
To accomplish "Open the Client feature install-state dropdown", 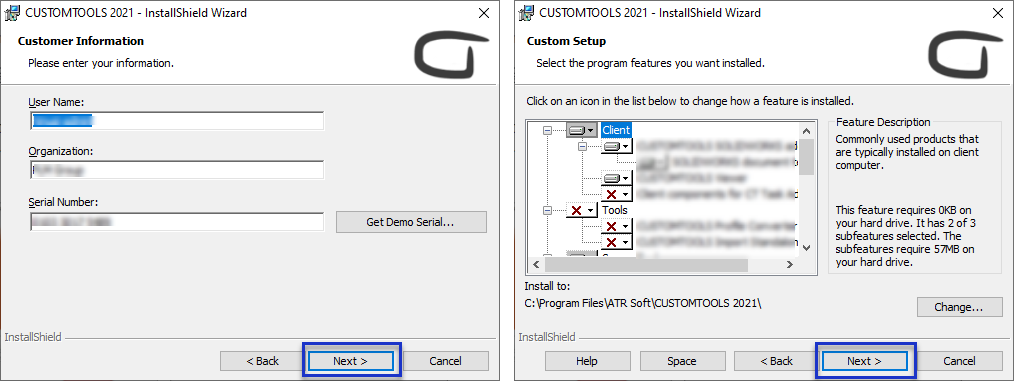I will (x=581, y=130).
